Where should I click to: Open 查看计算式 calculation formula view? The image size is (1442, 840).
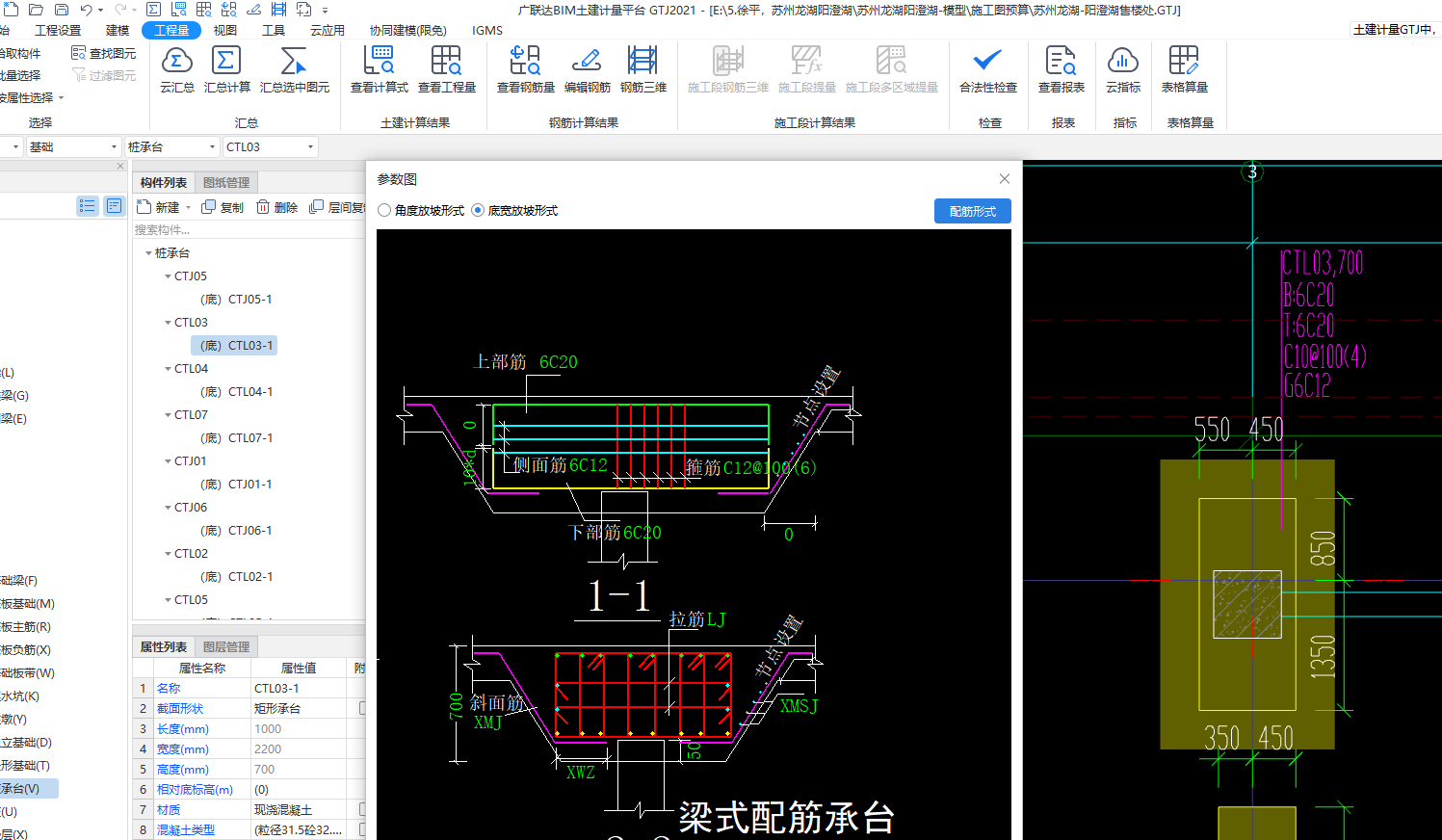(x=379, y=69)
